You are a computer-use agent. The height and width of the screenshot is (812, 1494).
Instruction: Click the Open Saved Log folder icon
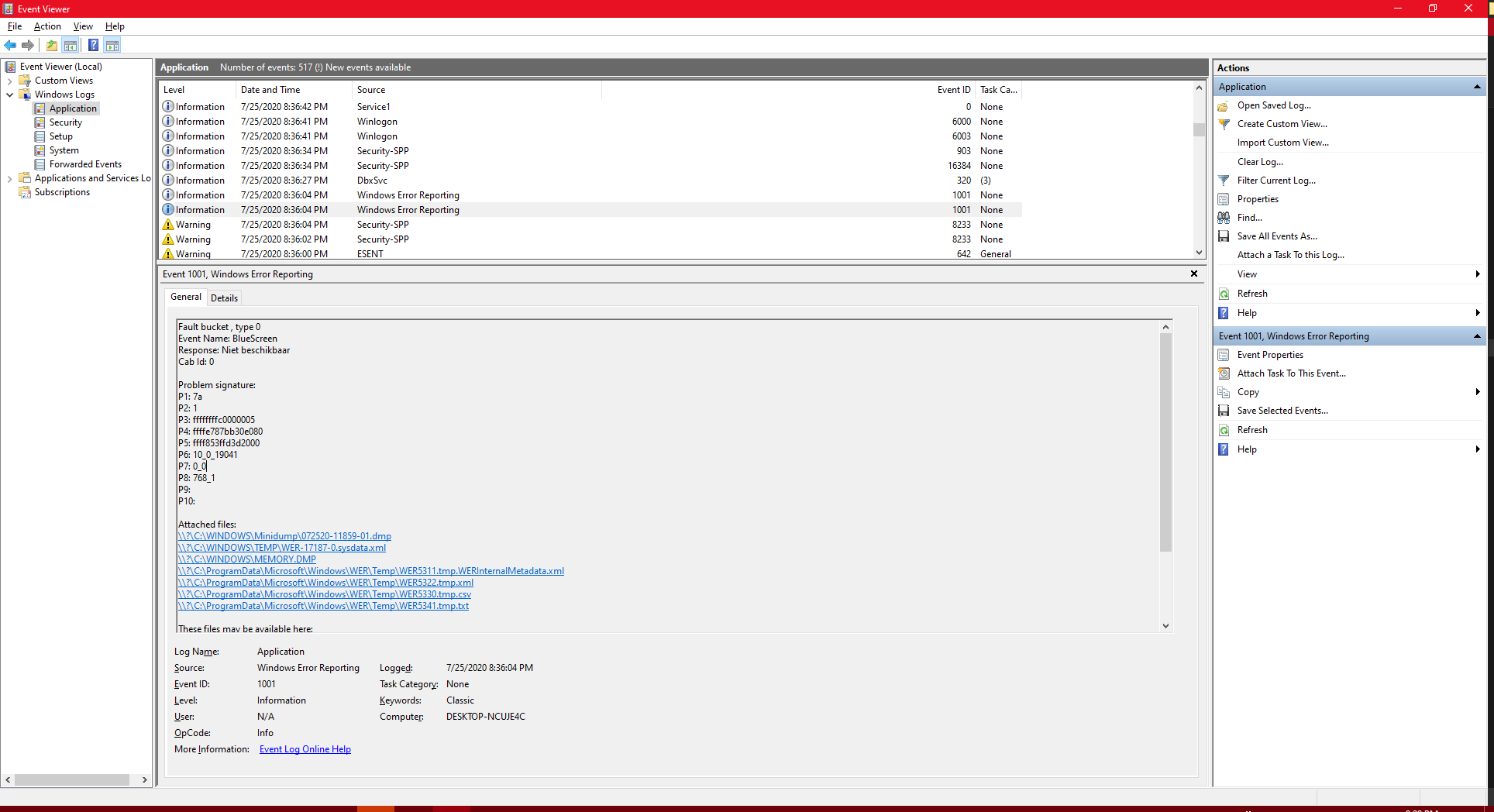coord(1224,105)
